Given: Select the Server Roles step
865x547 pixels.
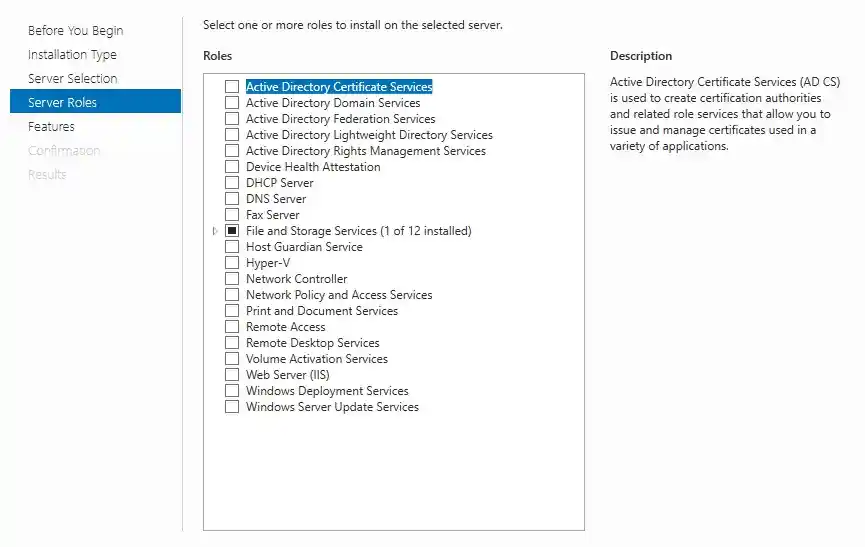Looking at the screenshot, I should [62, 103].
